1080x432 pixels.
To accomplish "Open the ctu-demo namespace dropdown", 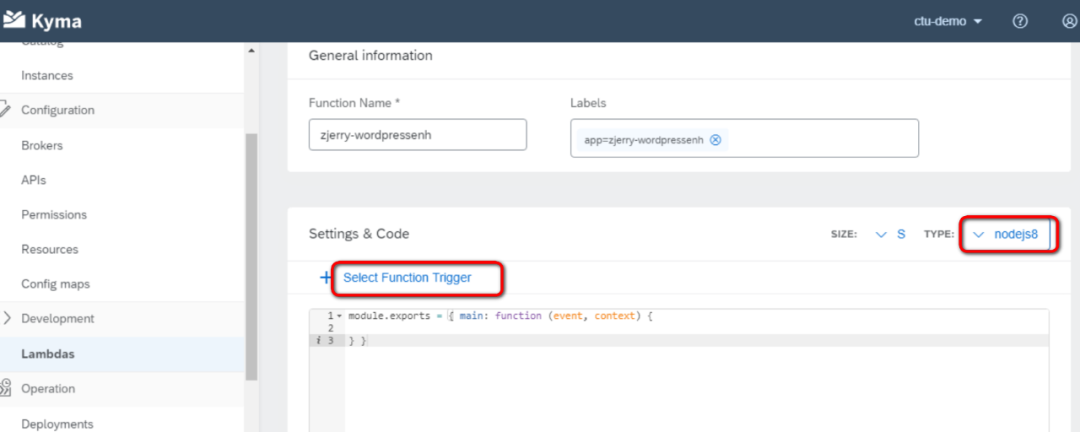I will click(x=948, y=21).
